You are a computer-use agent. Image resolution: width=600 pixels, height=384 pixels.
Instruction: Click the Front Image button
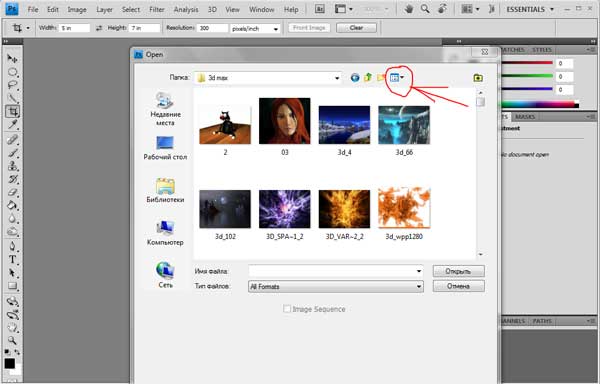[309, 28]
